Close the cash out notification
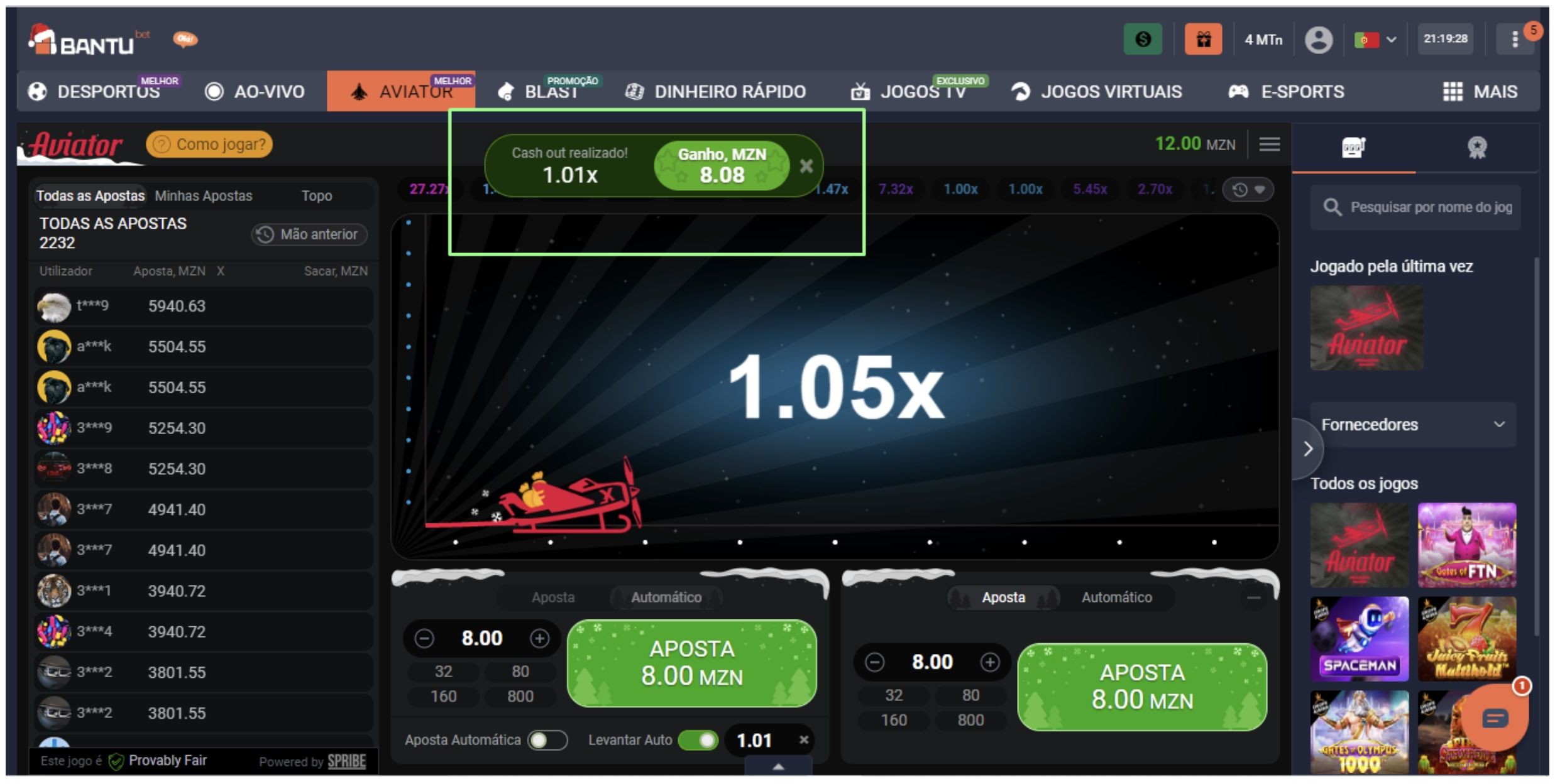 [806, 166]
